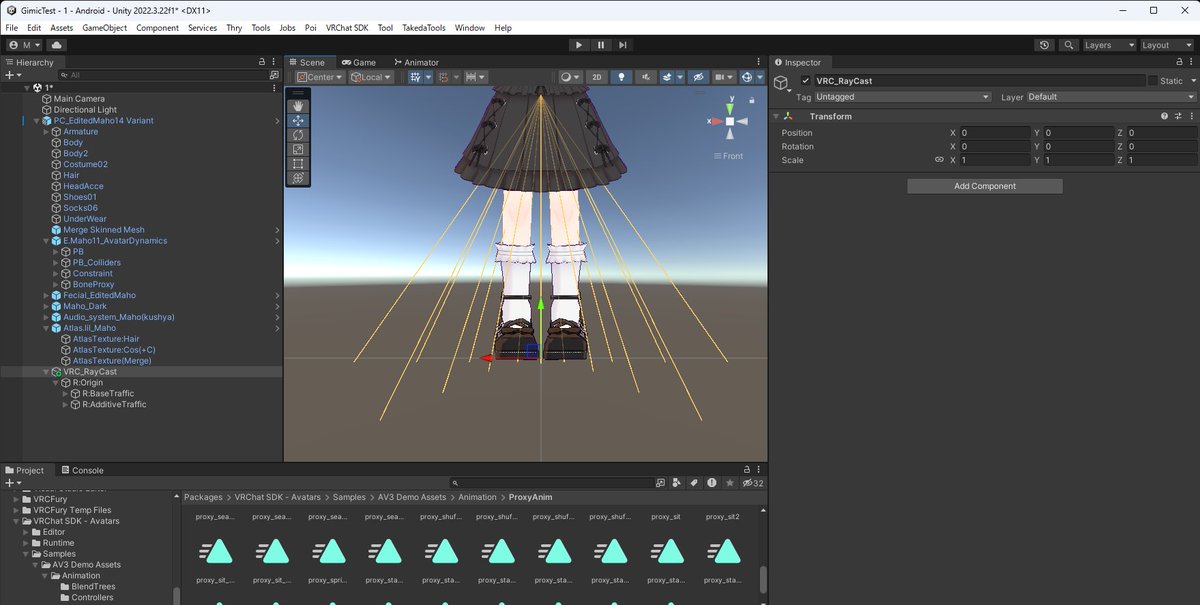Screen dimensions: 1200x605
Task: Select the Rect tool
Action: click(298, 163)
